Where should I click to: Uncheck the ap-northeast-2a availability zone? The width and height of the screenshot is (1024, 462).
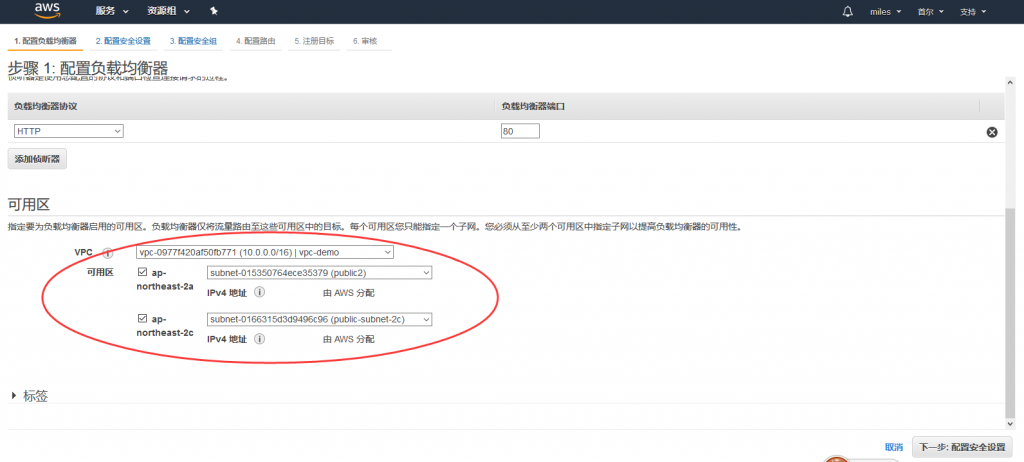(x=142, y=272)
